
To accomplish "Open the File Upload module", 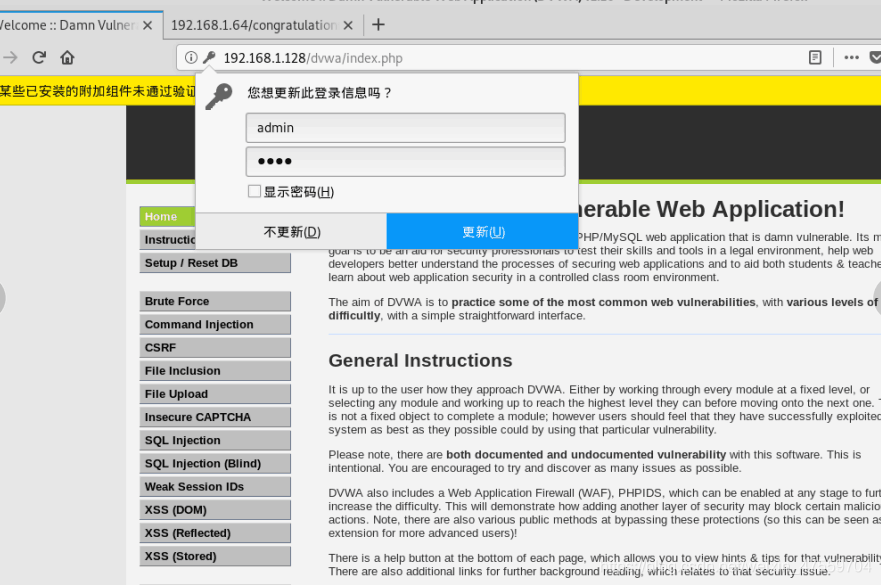I will [x=215, y=394].
